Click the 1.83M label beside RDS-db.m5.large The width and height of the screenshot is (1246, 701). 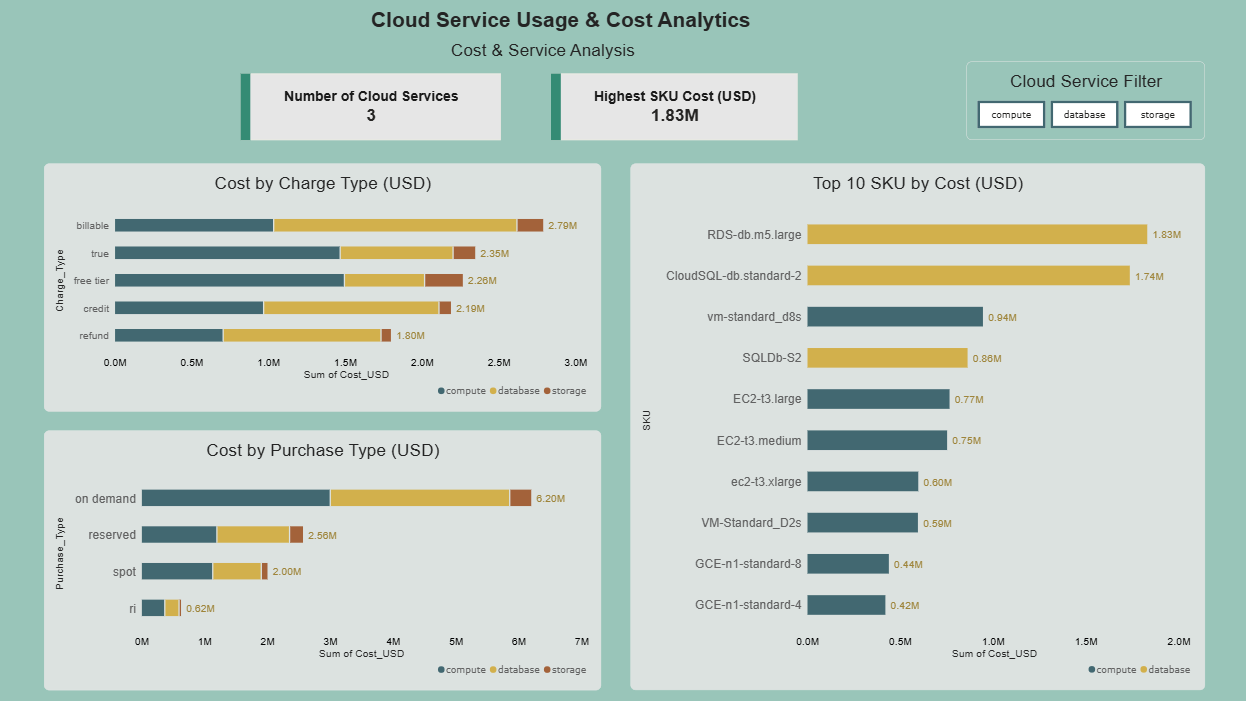coord(1166,235)
